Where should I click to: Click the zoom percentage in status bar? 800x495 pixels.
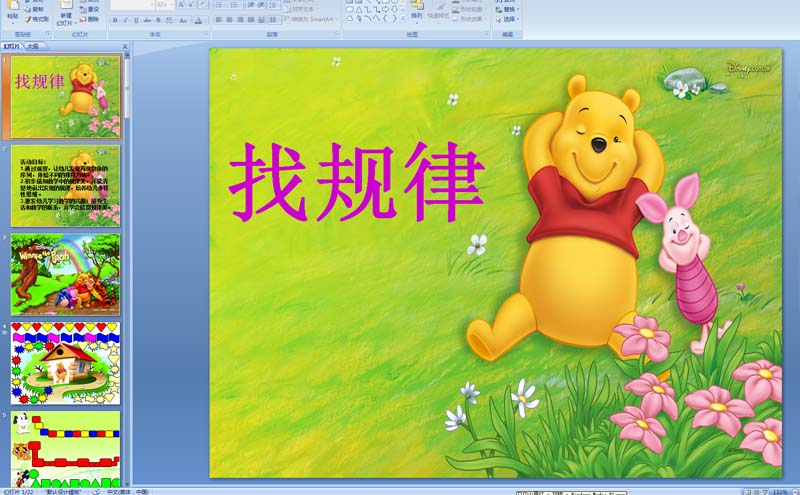pyautogui.click(x=780, y=492)
